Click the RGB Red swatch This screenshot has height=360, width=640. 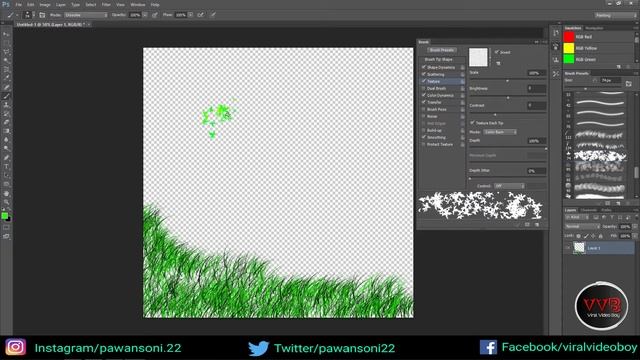[x=569, y=36]
